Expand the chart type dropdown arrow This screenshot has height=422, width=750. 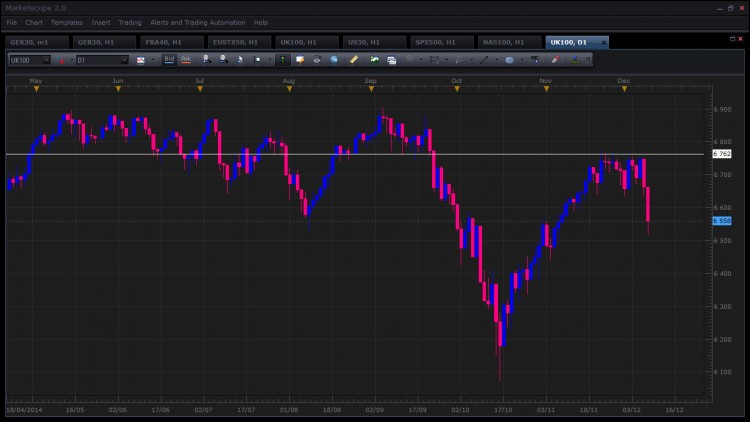153,60
